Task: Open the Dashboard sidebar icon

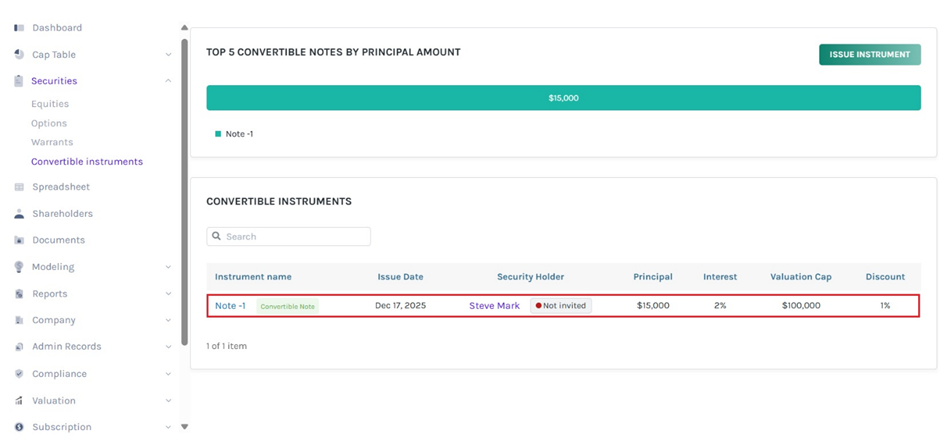Action: [x=19, y=28]
